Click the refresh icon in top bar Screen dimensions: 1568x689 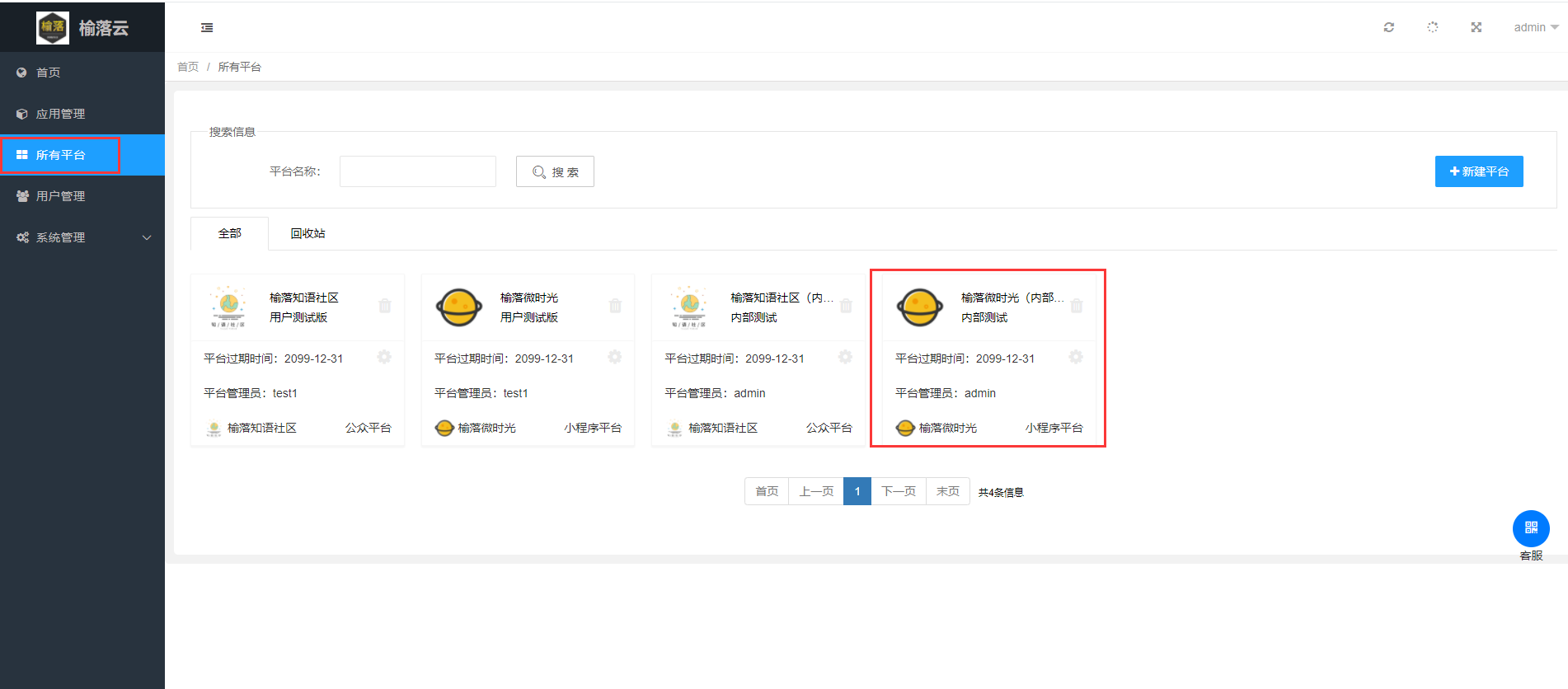point(1389,27)
